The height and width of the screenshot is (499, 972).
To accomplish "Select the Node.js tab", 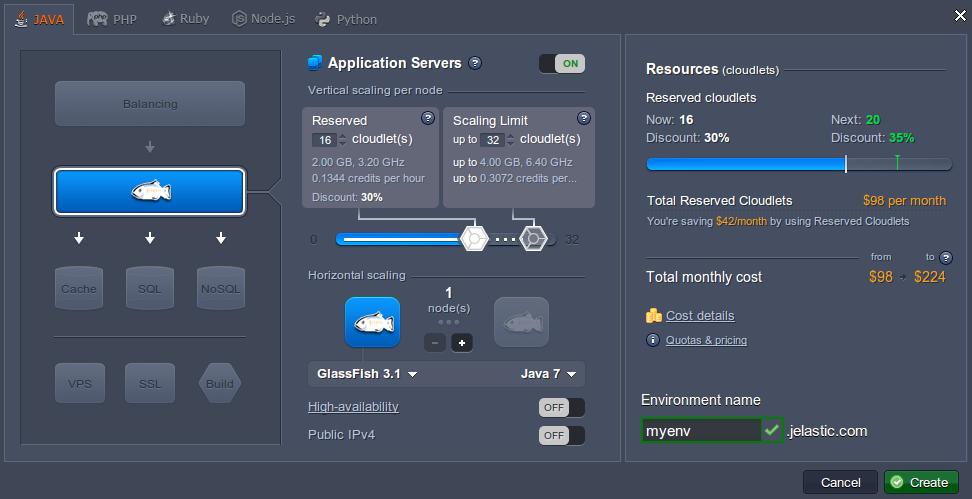I will (263, 19).
